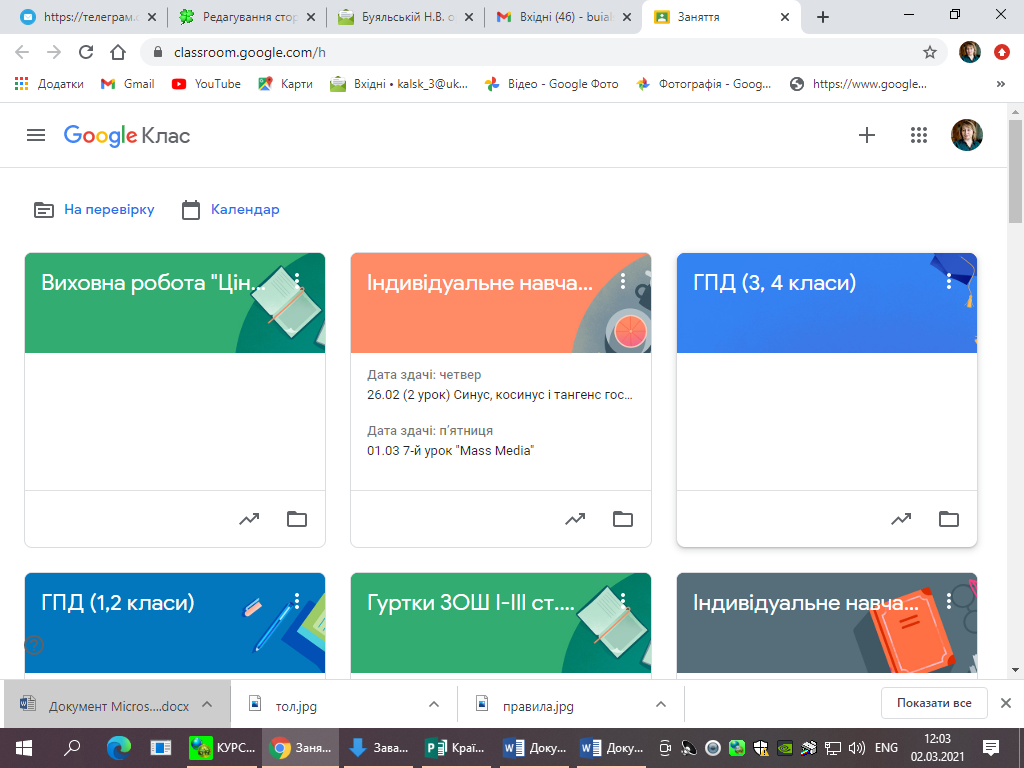1024x768 pixels.
Task: Open the folder icon on Виховна робота card
Action: (x=297, y=519)
